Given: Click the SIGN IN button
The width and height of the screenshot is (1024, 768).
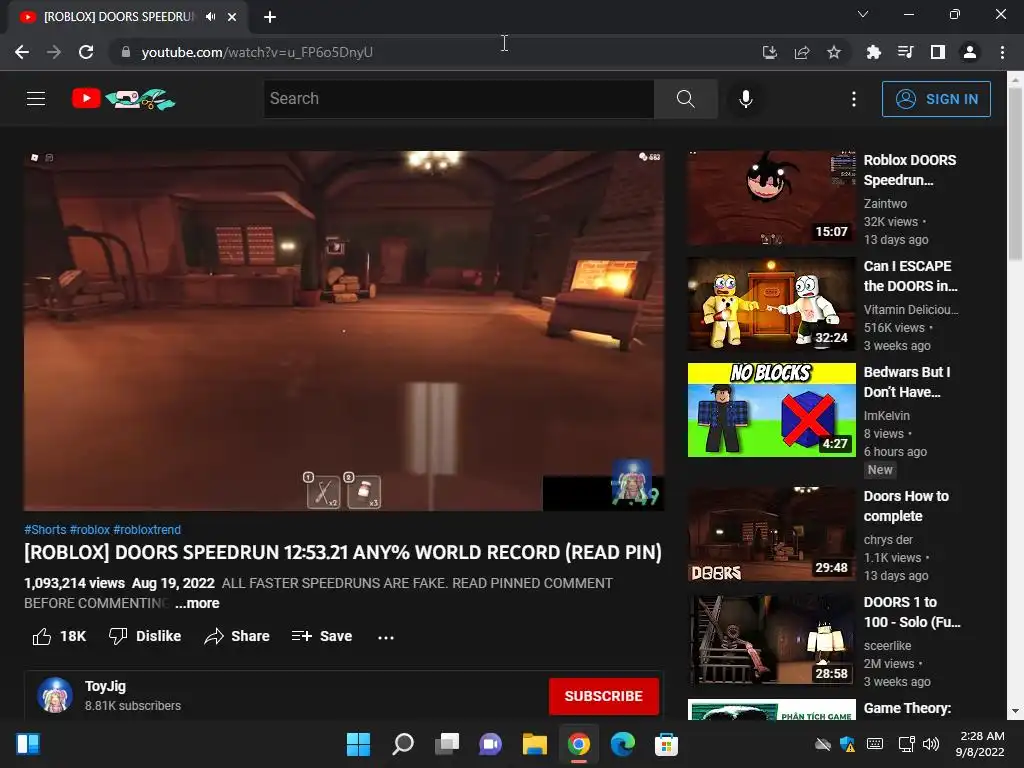Looking at the screenshot, I should 936,99.
